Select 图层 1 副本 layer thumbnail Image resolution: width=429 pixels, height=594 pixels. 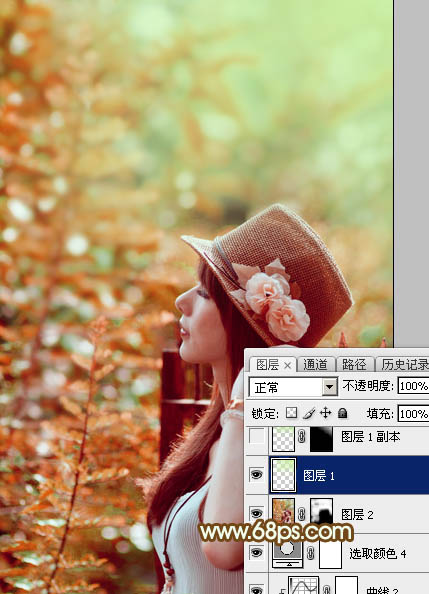283,439
